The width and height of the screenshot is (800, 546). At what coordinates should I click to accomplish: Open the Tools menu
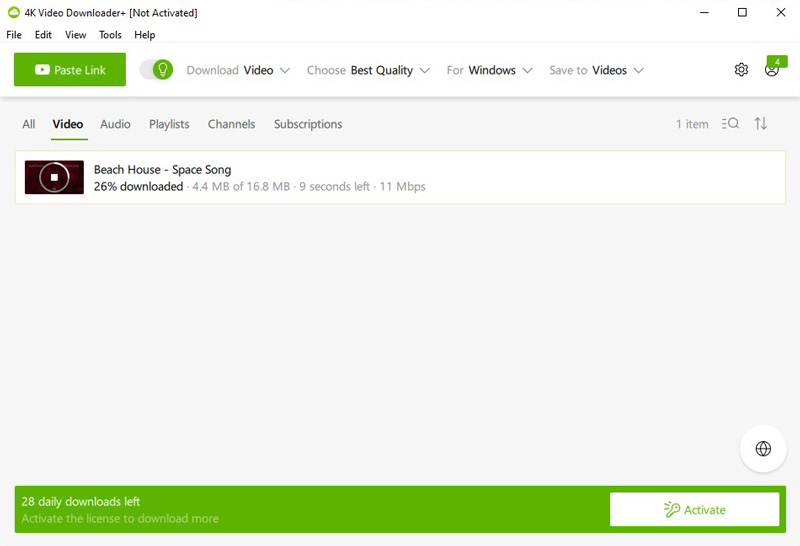click(x=110, y=35)
